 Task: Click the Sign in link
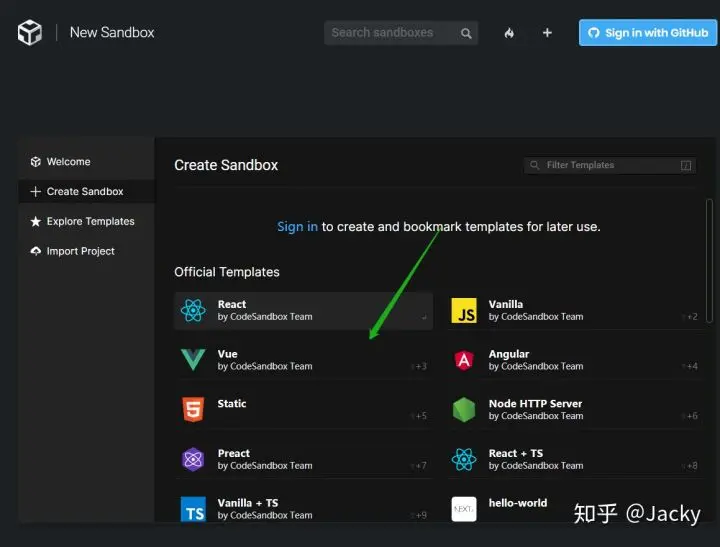[297, 227]
